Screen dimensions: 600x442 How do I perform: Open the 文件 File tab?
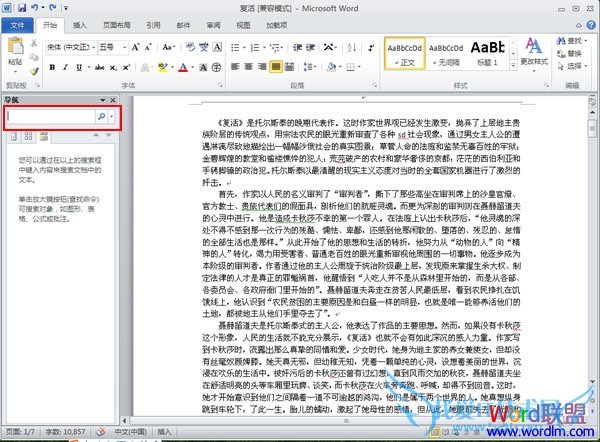point(17,25)
